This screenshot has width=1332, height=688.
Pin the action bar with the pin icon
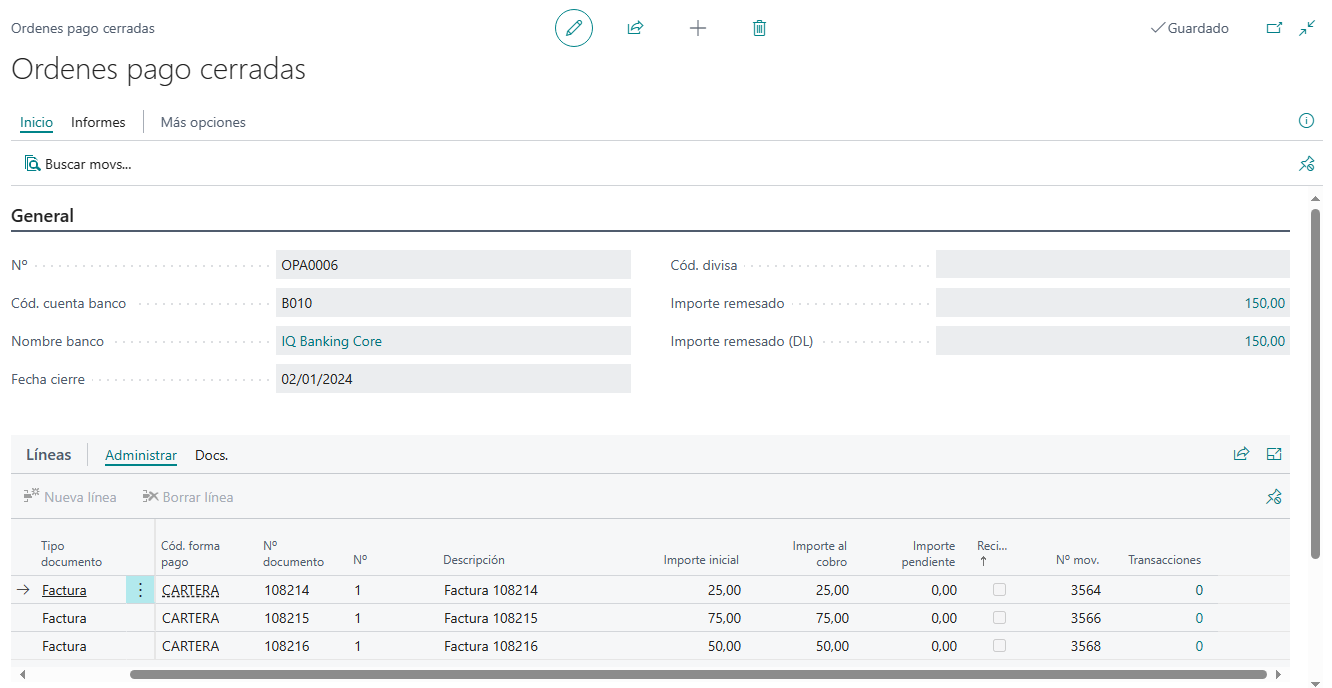pyautogui.click(x=1306, y=163)
